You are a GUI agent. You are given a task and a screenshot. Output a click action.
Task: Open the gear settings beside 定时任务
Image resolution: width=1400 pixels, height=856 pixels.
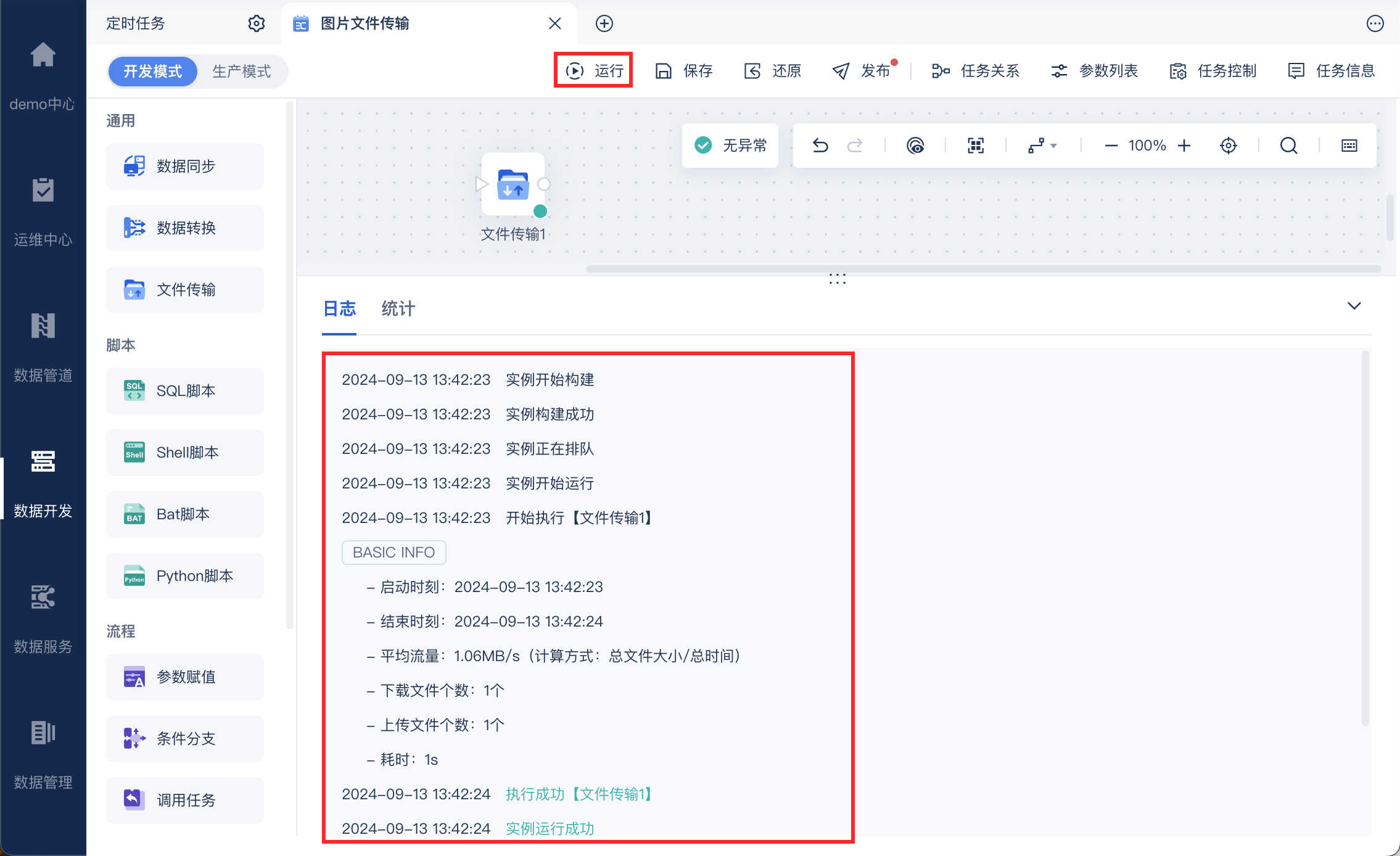click(x=257, y=23)
